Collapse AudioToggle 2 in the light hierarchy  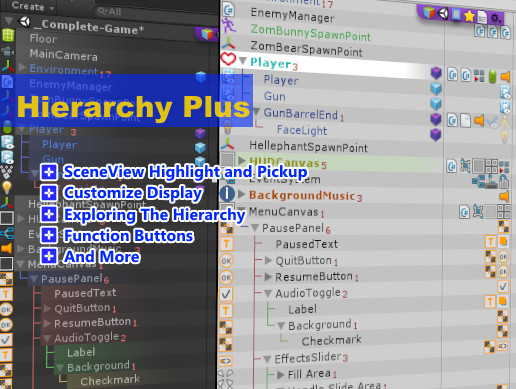click(x=268, y=293)
